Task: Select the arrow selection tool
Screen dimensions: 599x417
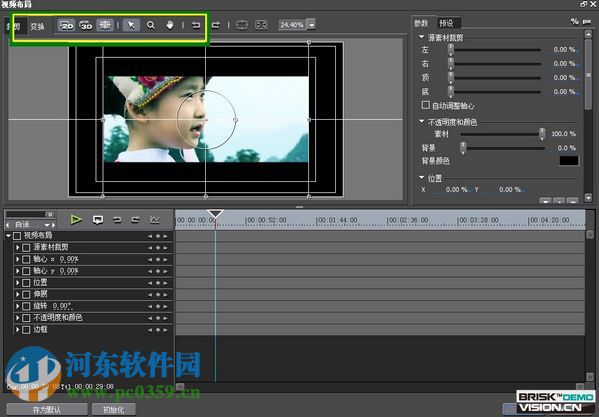Action: [131, 25]
